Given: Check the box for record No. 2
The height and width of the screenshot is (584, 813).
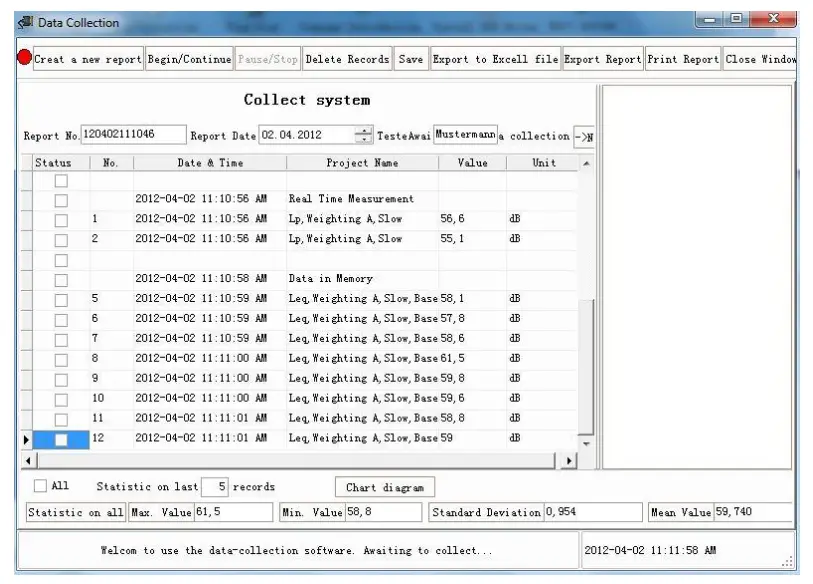Looking at the screenshot, I should (x=61, y=240).
